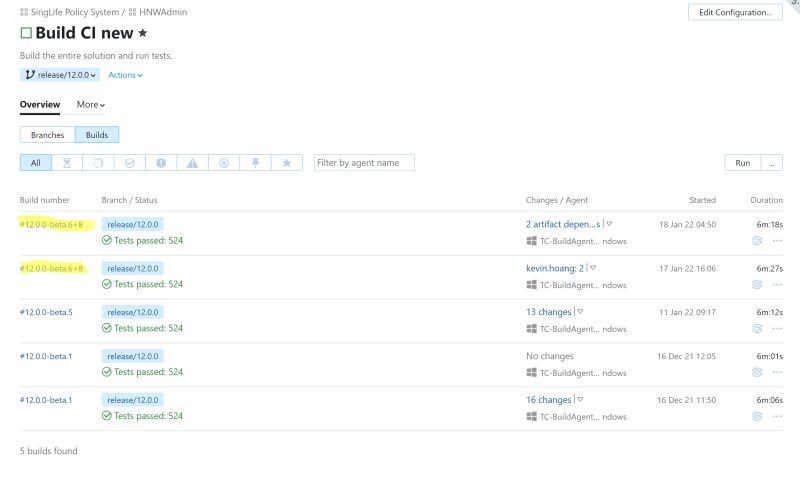
Task: Click release/12.0.0 tag in 16 Dec 21 12:05 row
Action: [x=133, y=356]
